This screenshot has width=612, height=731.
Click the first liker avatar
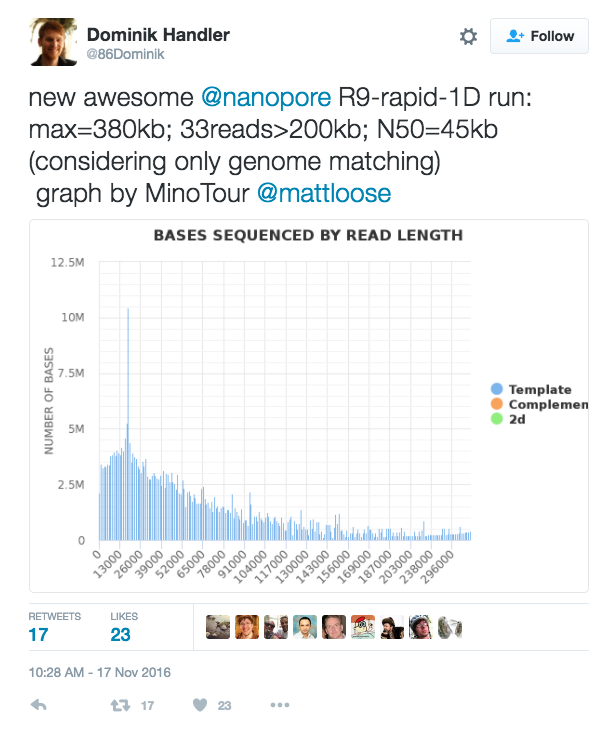coord(218,627)
